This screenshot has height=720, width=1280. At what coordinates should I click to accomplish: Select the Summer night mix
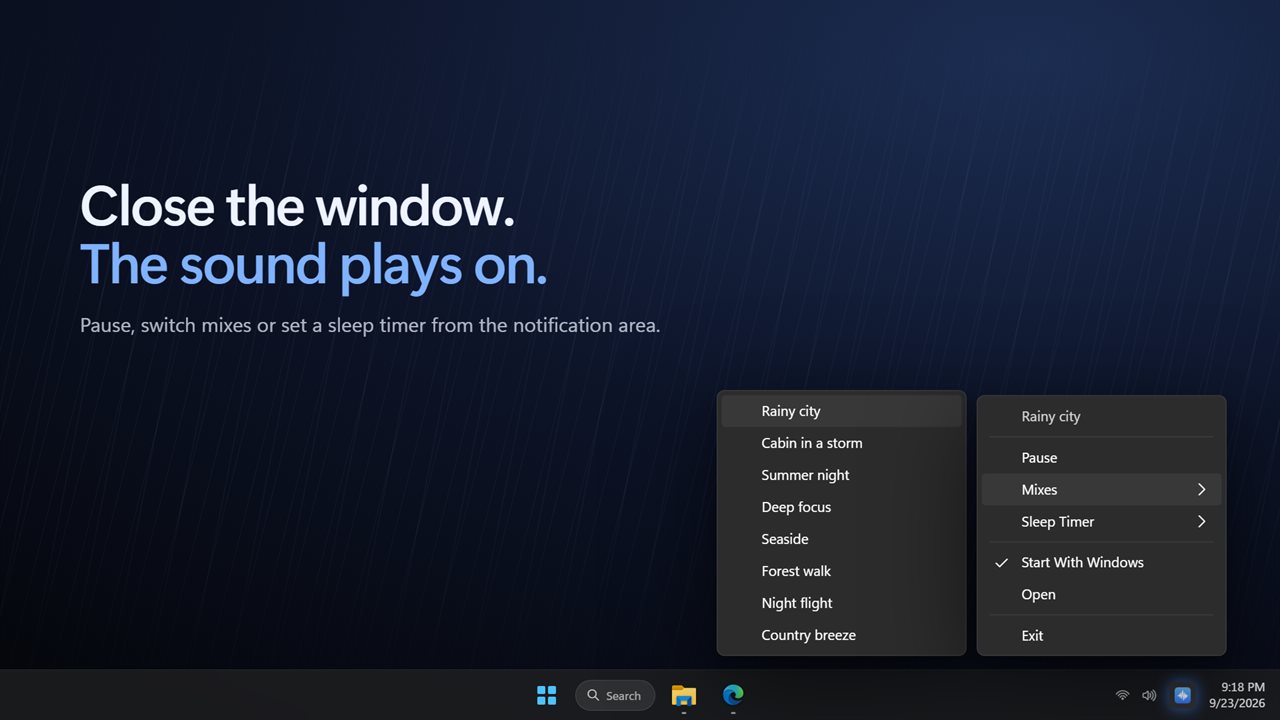(841, 475)
